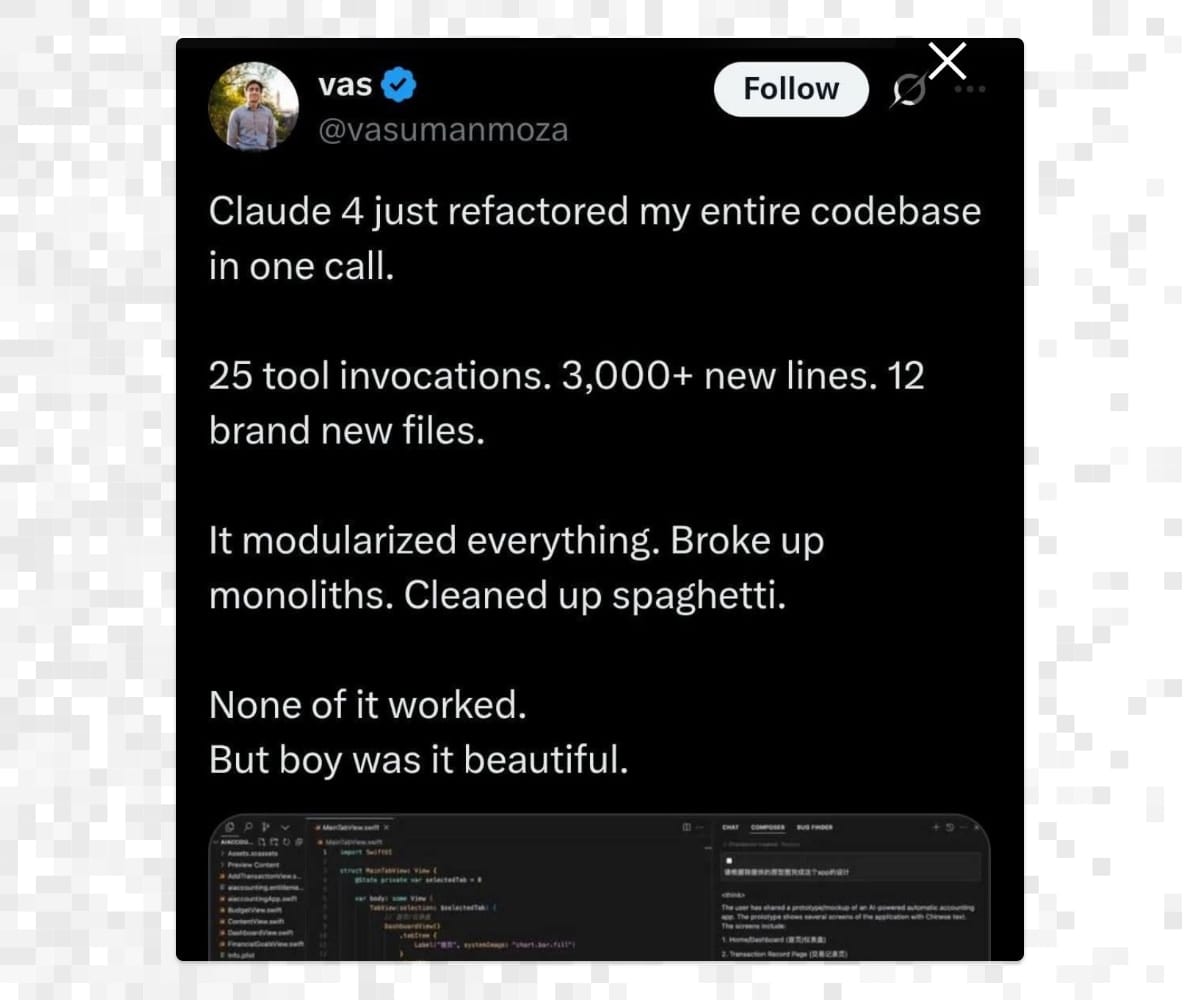The image size is (1200, 1000).
Task: Switch to the CHAT tab
Action: pyautogui.click(x=730, y=827)
